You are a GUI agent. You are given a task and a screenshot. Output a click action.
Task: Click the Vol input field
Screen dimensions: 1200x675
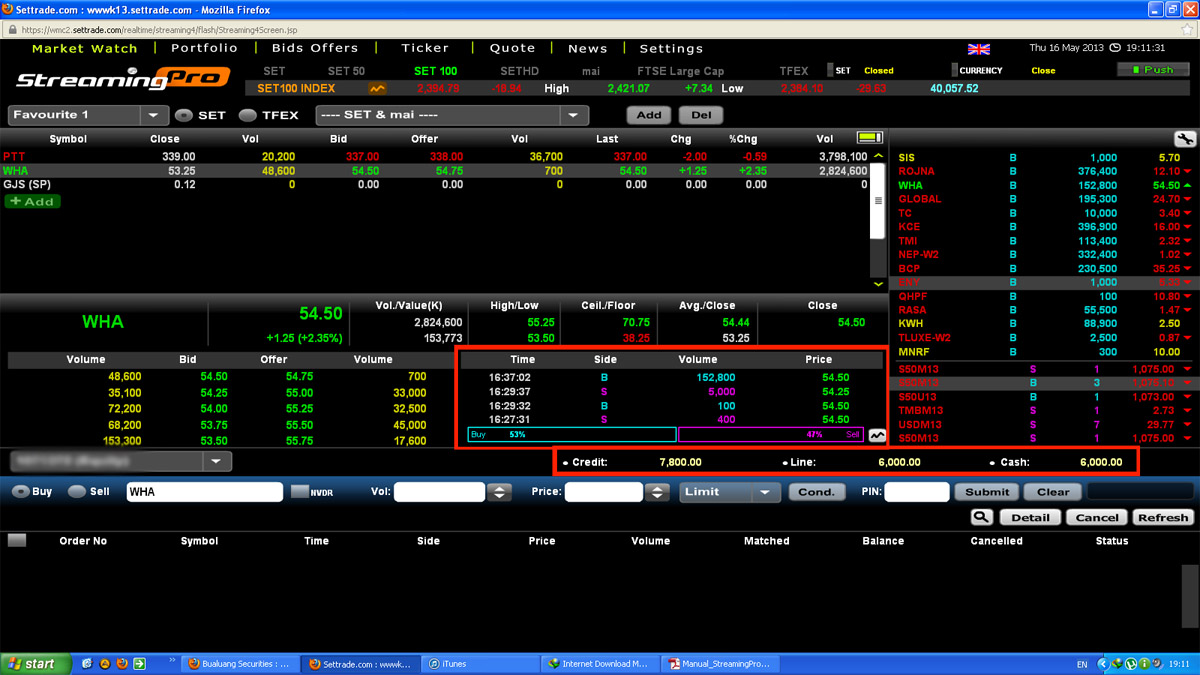[x=439, y=492]
